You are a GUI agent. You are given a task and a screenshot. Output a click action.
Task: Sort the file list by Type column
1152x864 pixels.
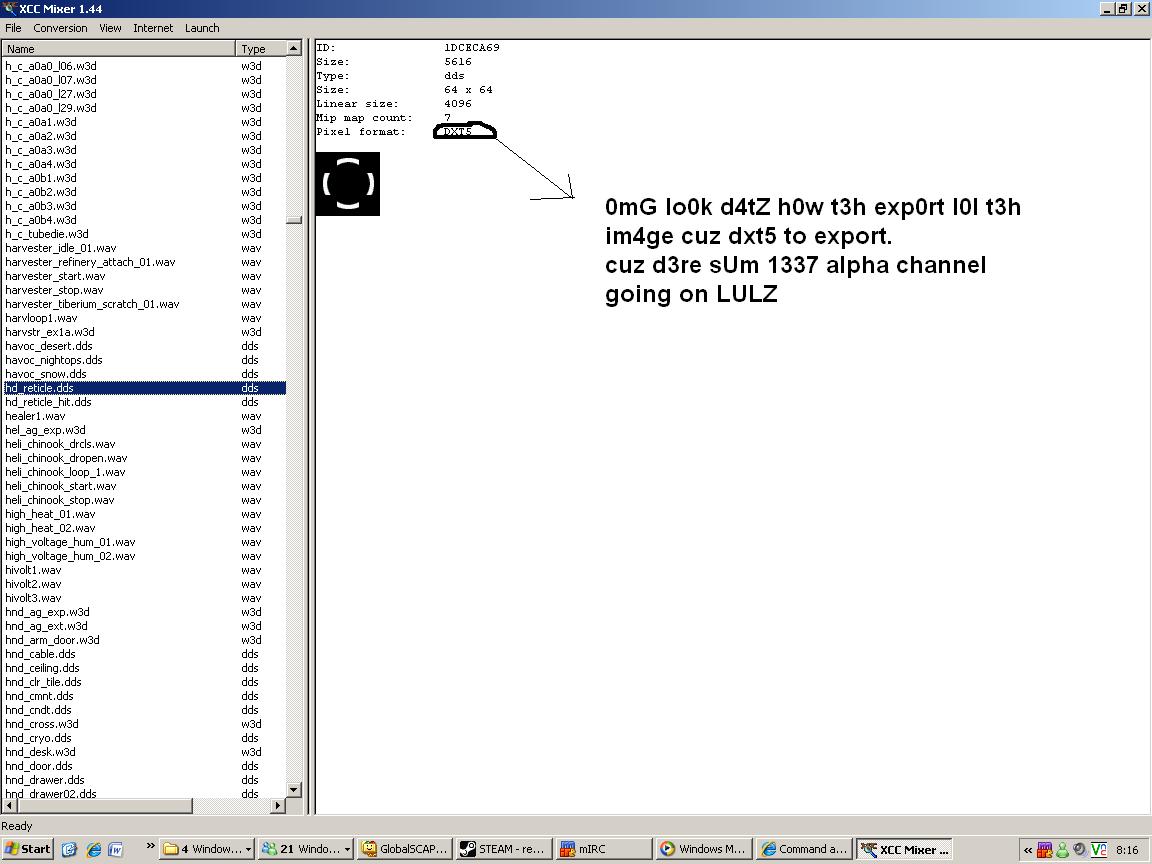(x=260, y=48)
